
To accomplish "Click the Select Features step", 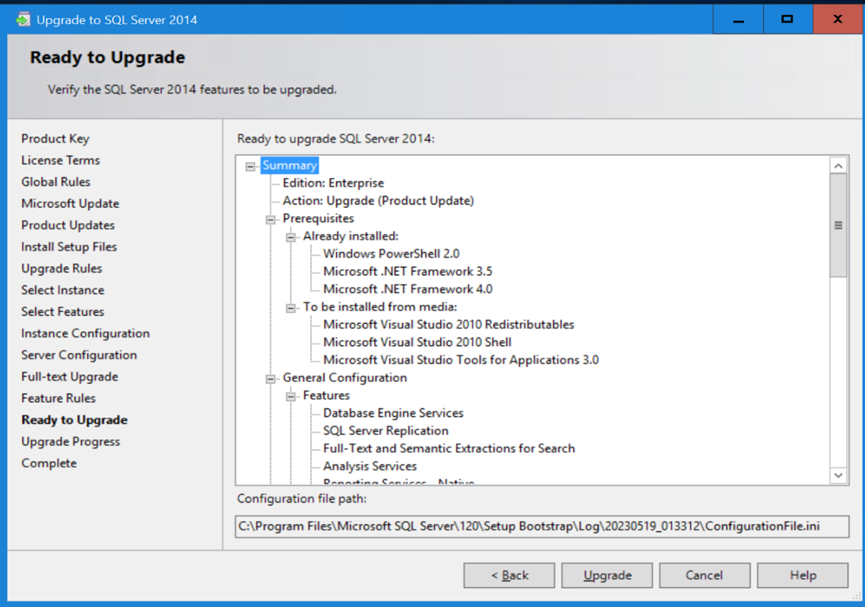I will point(62,311).
